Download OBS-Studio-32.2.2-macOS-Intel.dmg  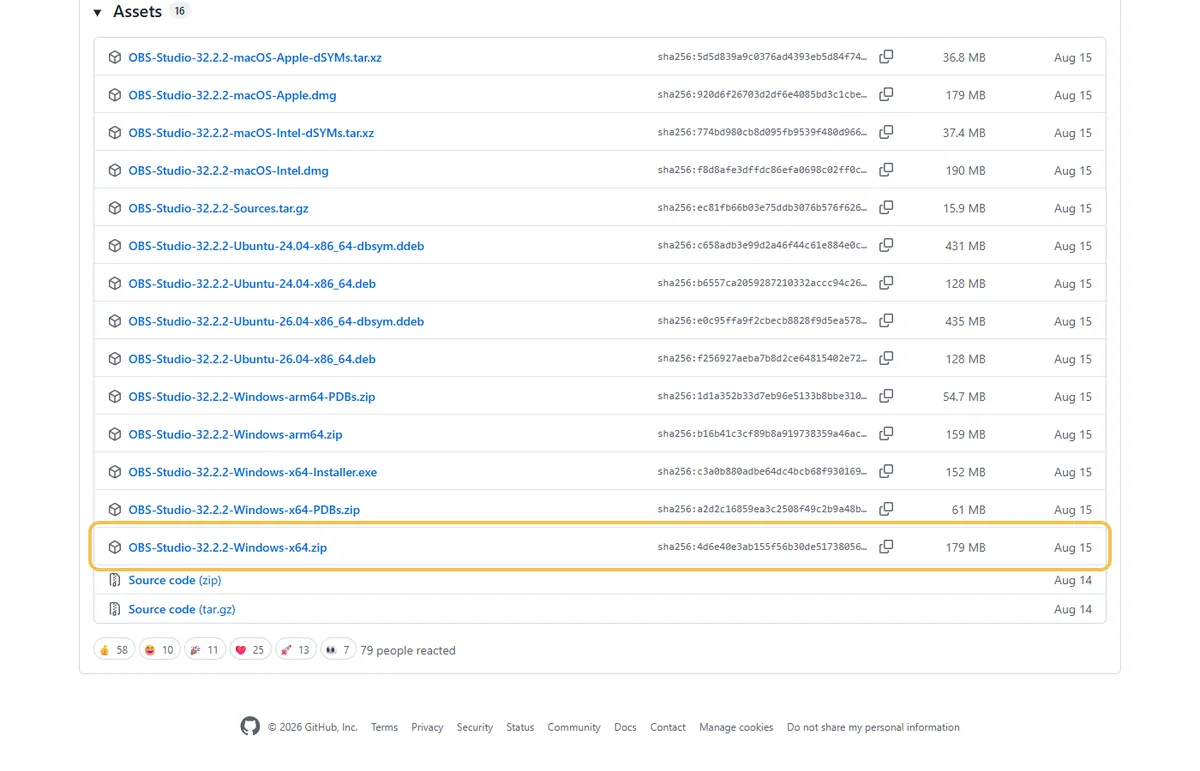(228, 170)
